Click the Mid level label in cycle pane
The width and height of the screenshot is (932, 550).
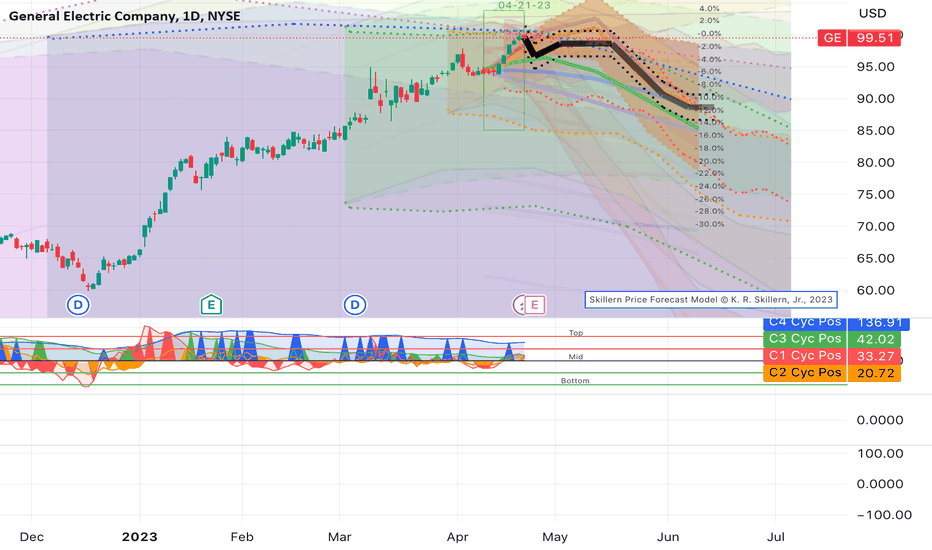pos(576,357)
